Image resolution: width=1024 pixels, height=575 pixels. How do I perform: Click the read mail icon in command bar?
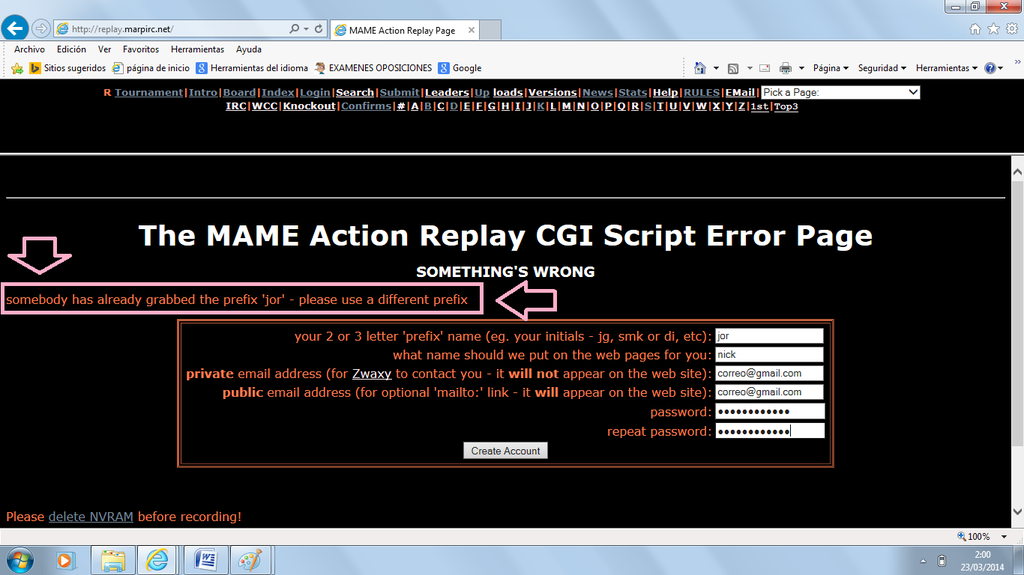pyautogui.click(x=765, y=68)
